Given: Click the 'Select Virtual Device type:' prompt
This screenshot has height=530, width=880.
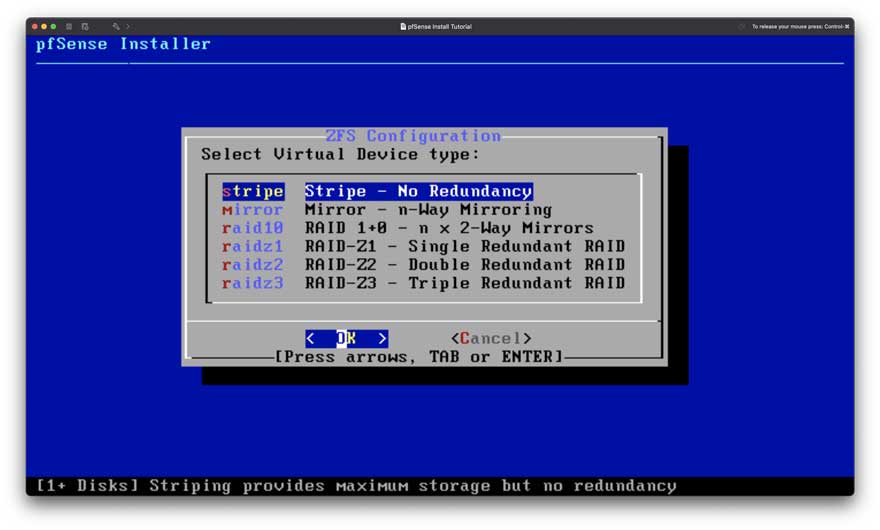Looking at the screenshot, I should (340, 154).
